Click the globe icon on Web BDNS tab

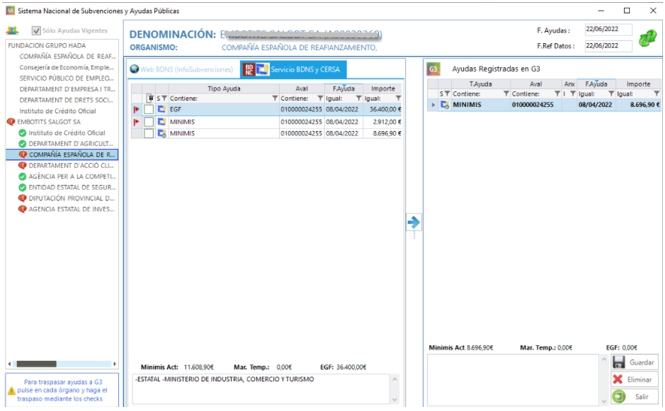tap(134, 69)
